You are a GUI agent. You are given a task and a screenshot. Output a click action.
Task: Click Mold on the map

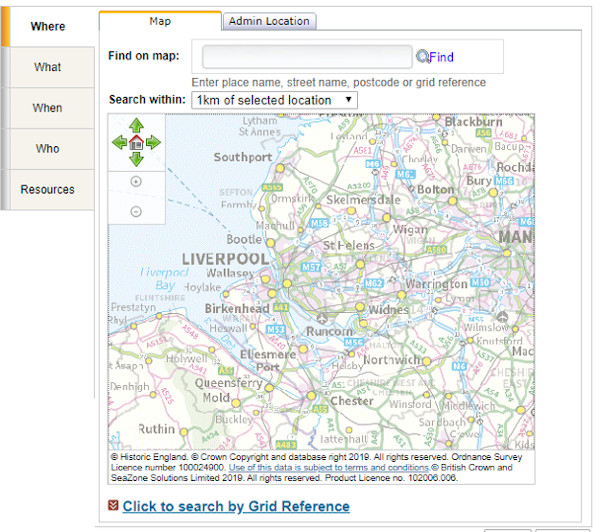(x=216, y=398)
